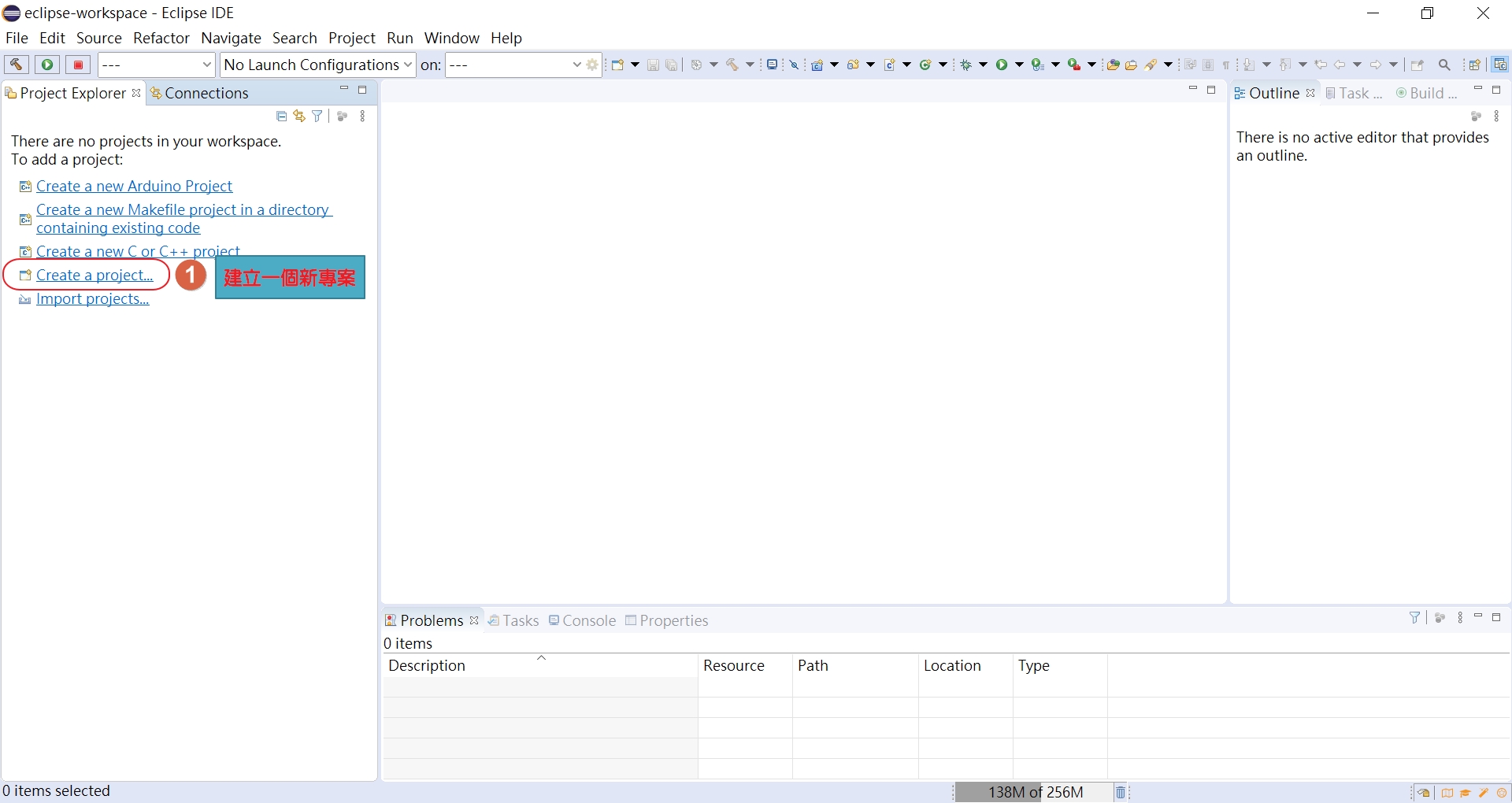Click the Skip All Breakpoints icon
This screenshot has width=1512, height=803.
click(x=794, y=65)
